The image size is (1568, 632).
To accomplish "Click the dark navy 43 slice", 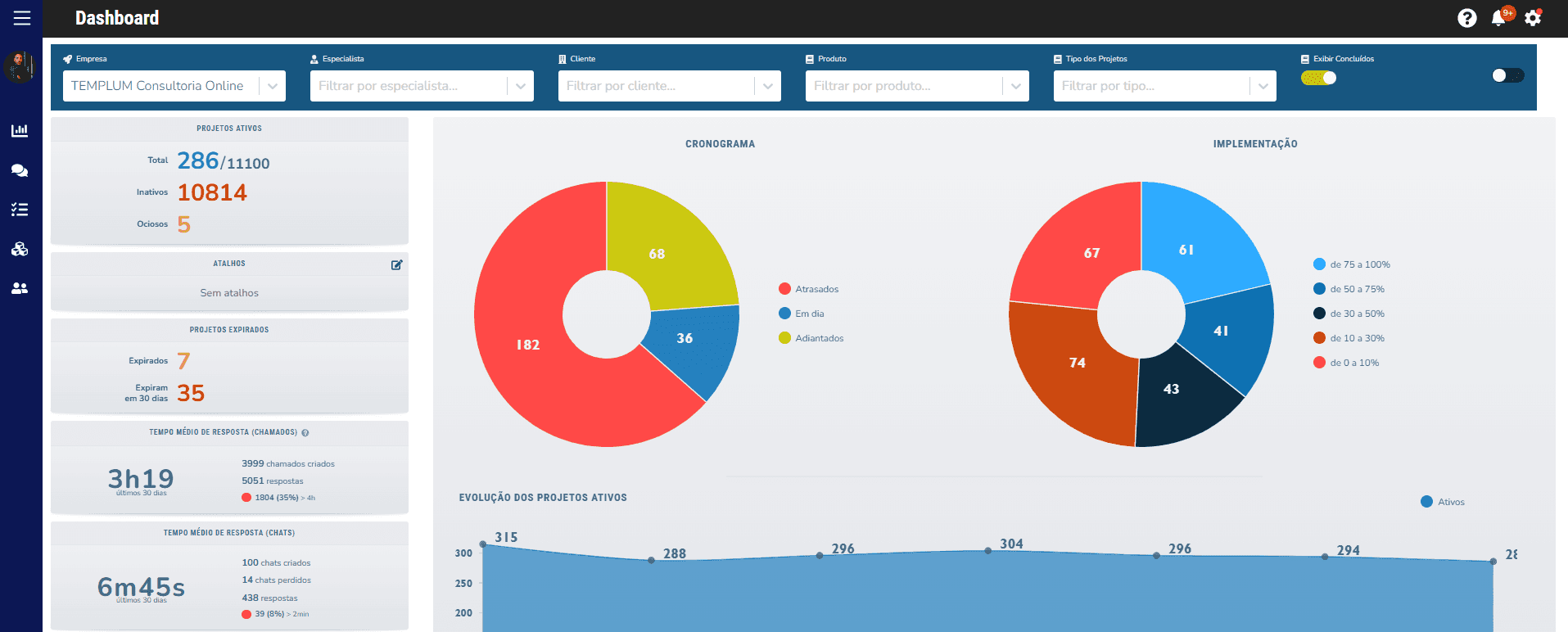I will (1172, 389).
